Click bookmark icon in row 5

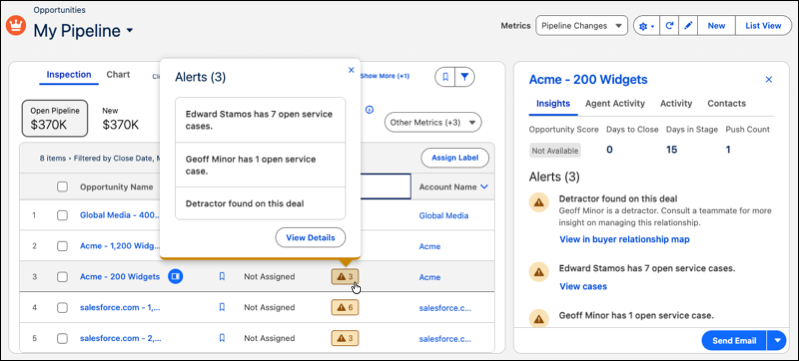222,338
